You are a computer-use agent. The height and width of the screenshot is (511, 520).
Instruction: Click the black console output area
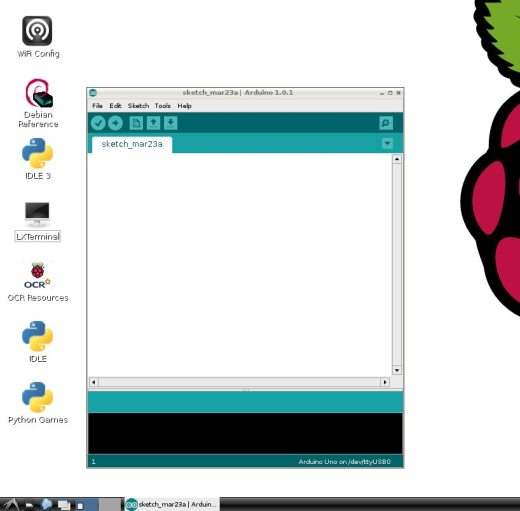(x=245, y=433)
